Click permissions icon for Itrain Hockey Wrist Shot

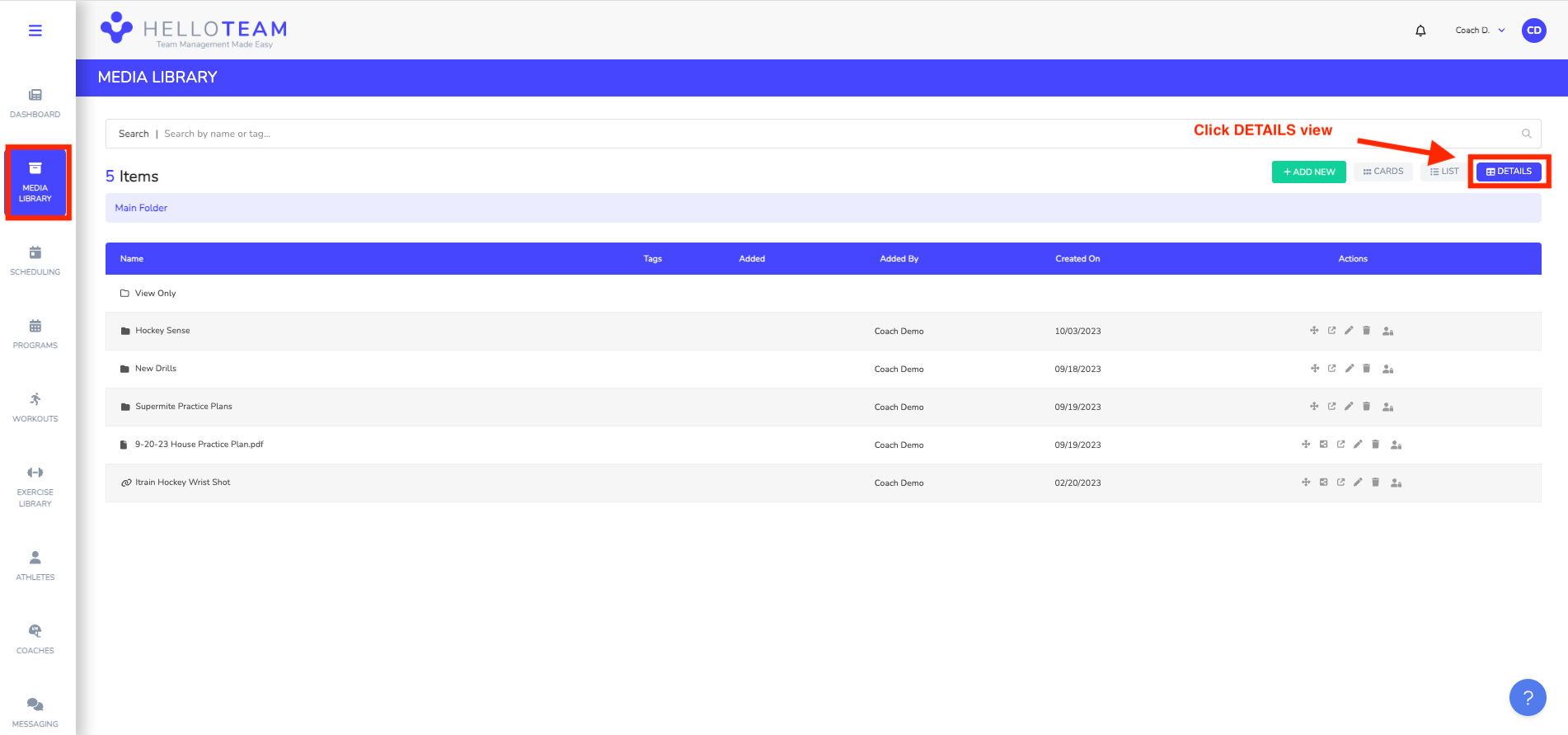click(1396, 483)
